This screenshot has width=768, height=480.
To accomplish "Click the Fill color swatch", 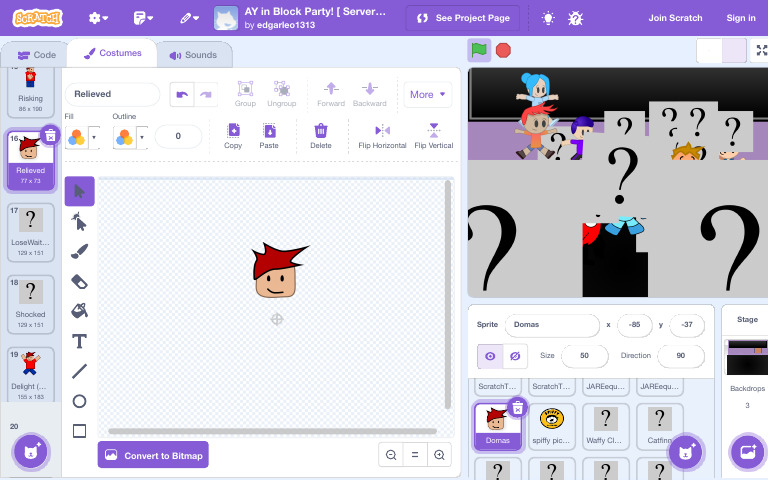I will 76,137.
